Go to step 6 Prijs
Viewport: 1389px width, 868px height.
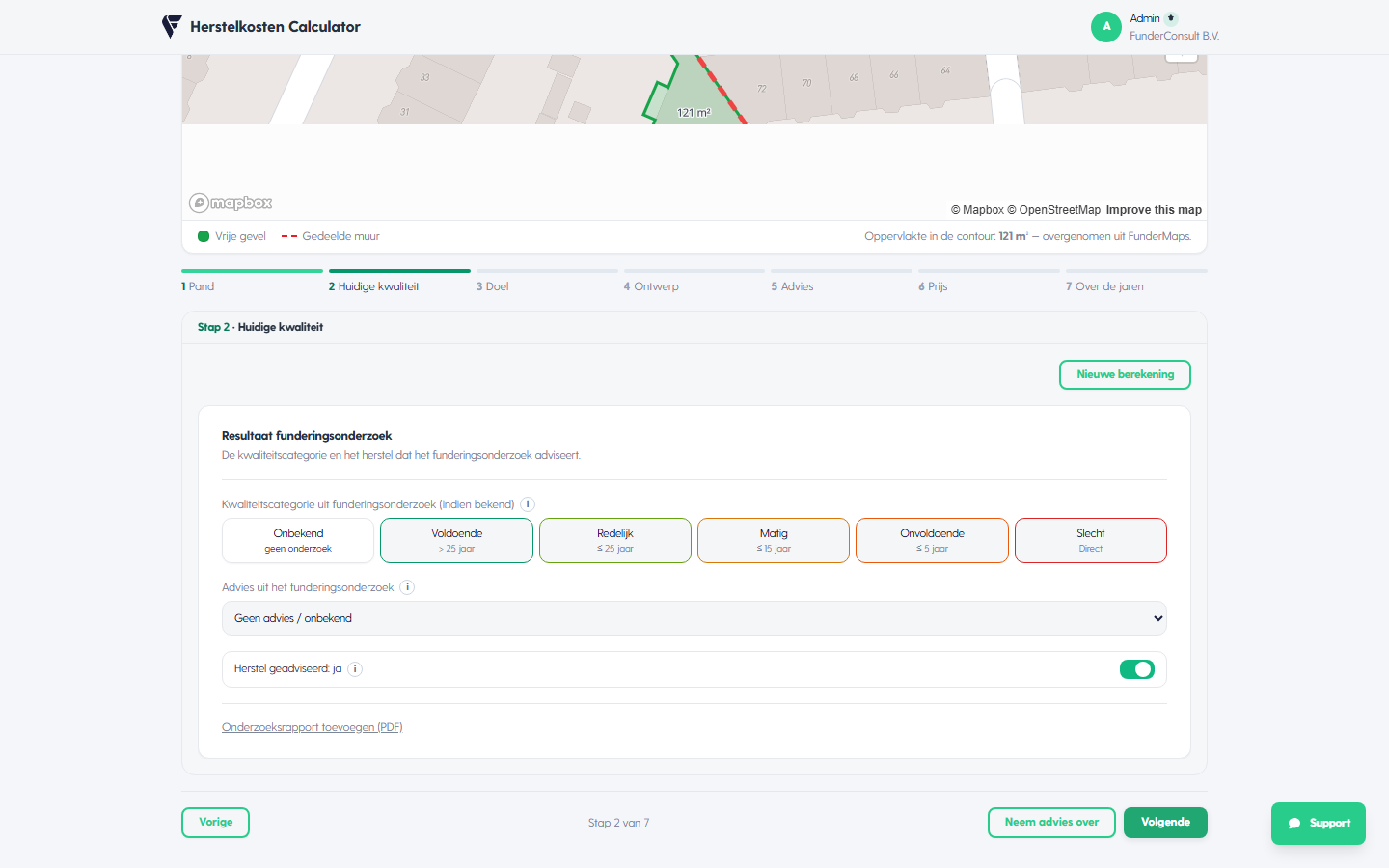click(989, 281)
